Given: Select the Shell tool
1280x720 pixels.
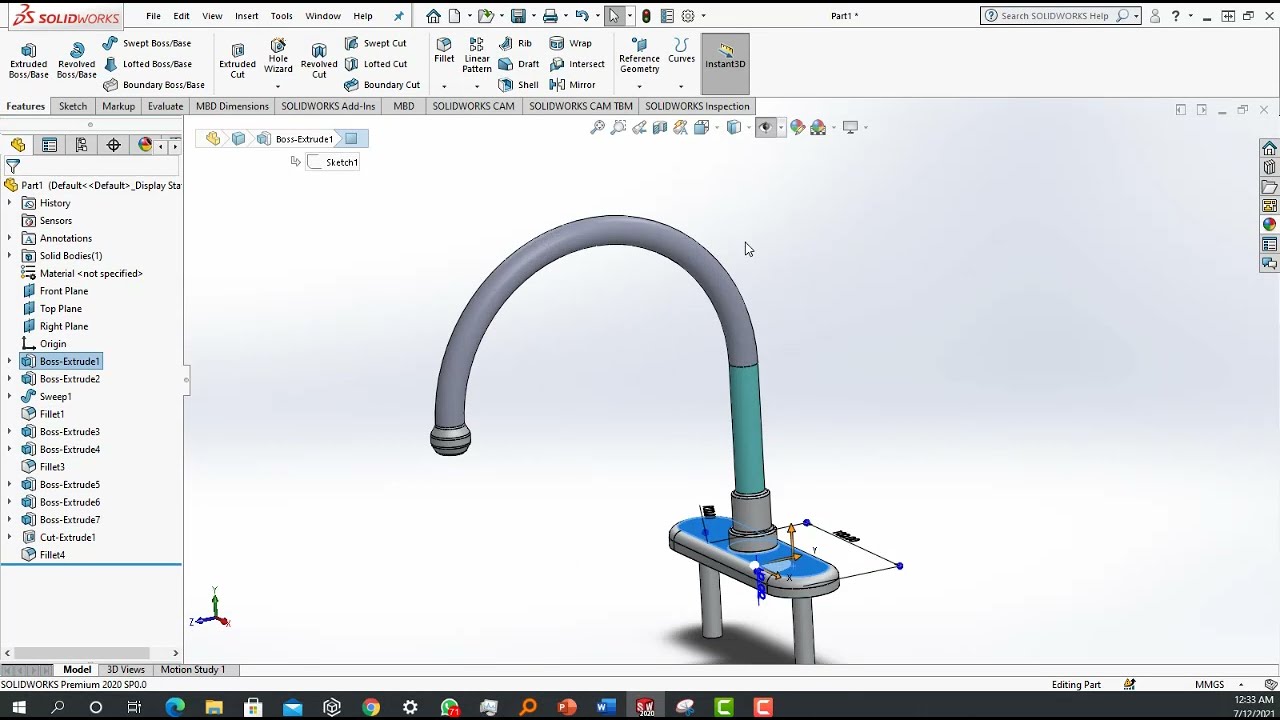Looking at the screenshot, I should point(519,85).
